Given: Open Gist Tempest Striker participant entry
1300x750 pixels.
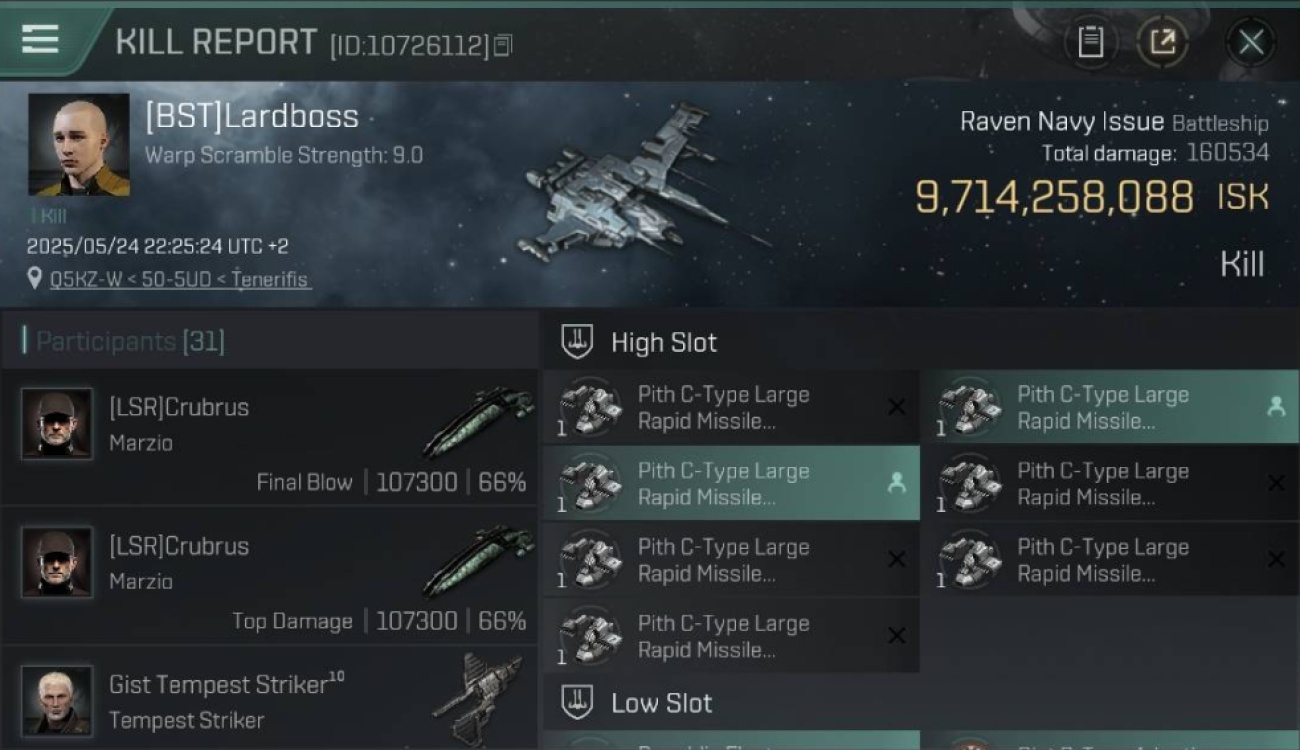Looking at the screenshot, I should [x=270, y=699].
